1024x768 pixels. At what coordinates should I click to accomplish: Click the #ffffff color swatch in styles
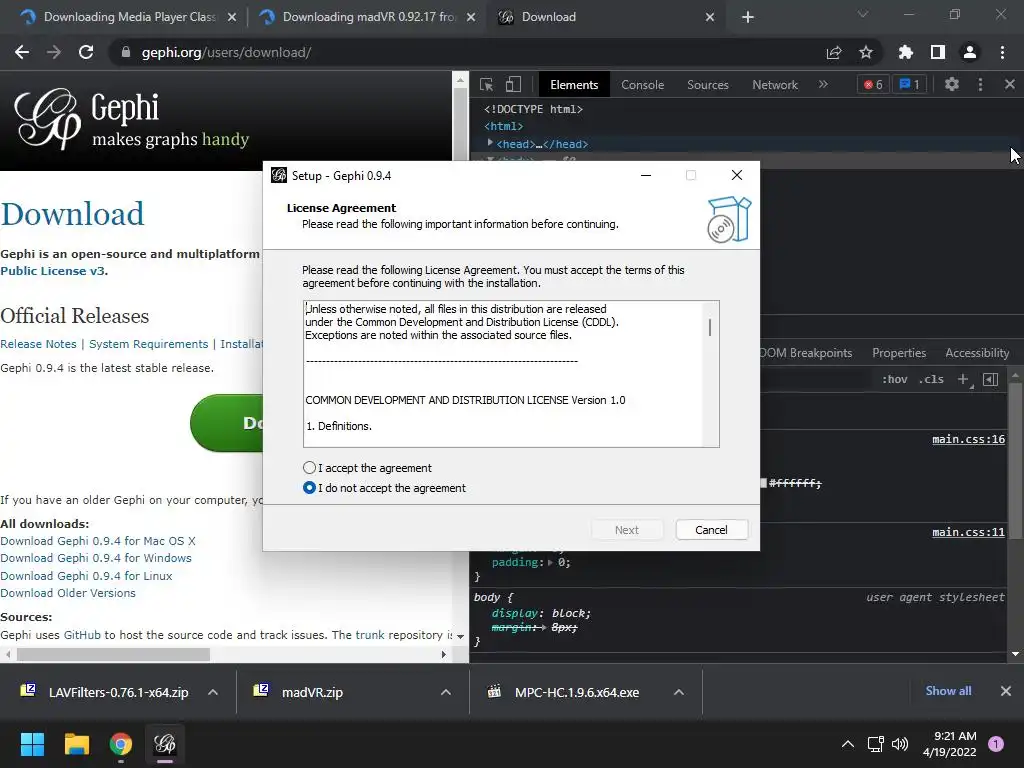(x=763, y=483)
